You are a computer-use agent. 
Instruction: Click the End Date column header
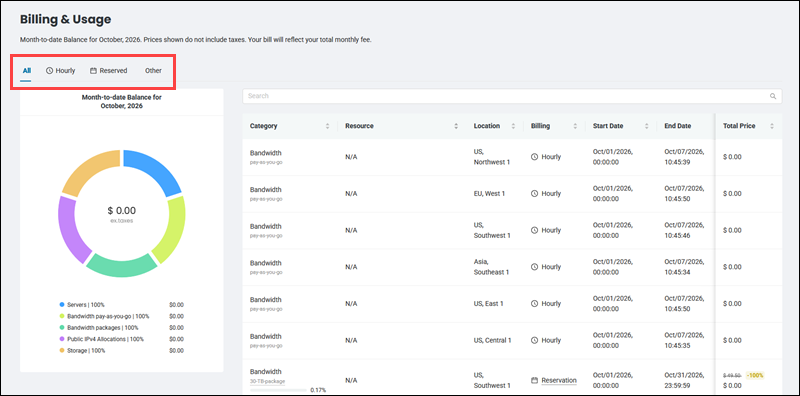tap(678, 126)
